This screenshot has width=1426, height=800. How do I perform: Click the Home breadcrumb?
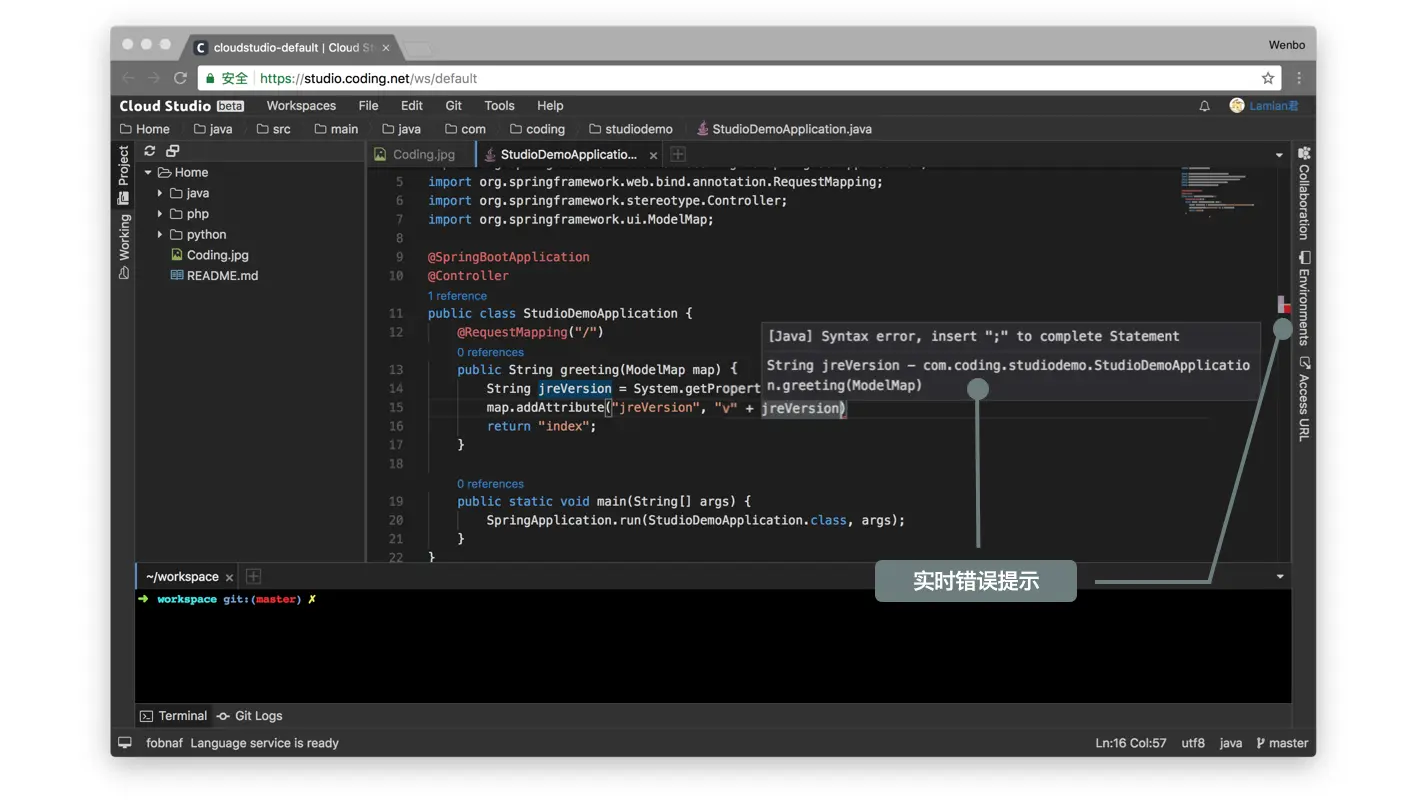coord(145,129)
